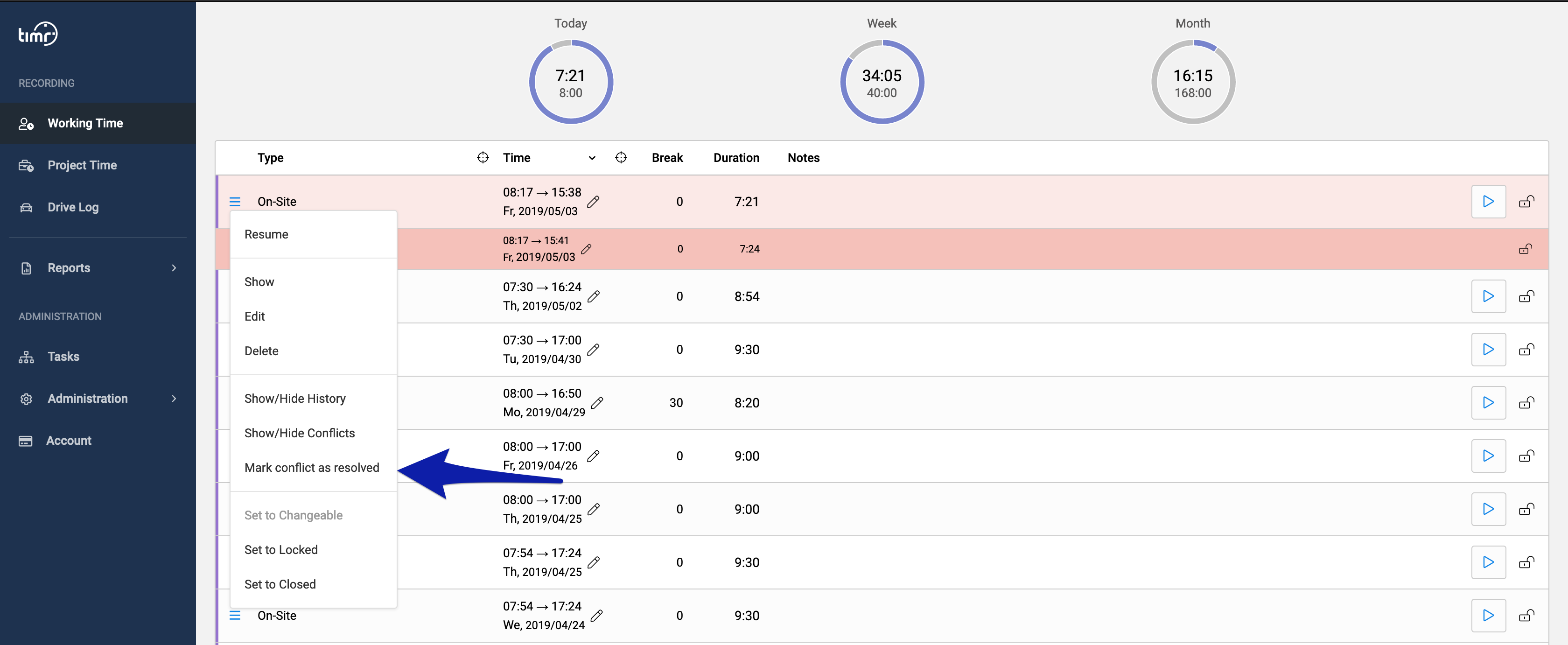Viewport: 1568px width, 645px height.
Task: Edit time of Th, 2019/05/02 entry
Action: (594, 297)
